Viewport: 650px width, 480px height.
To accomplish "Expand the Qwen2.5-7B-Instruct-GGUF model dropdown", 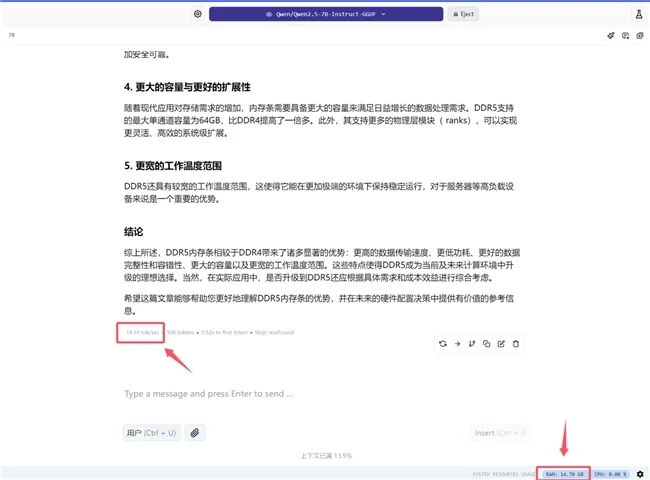I will coord(325,14).
